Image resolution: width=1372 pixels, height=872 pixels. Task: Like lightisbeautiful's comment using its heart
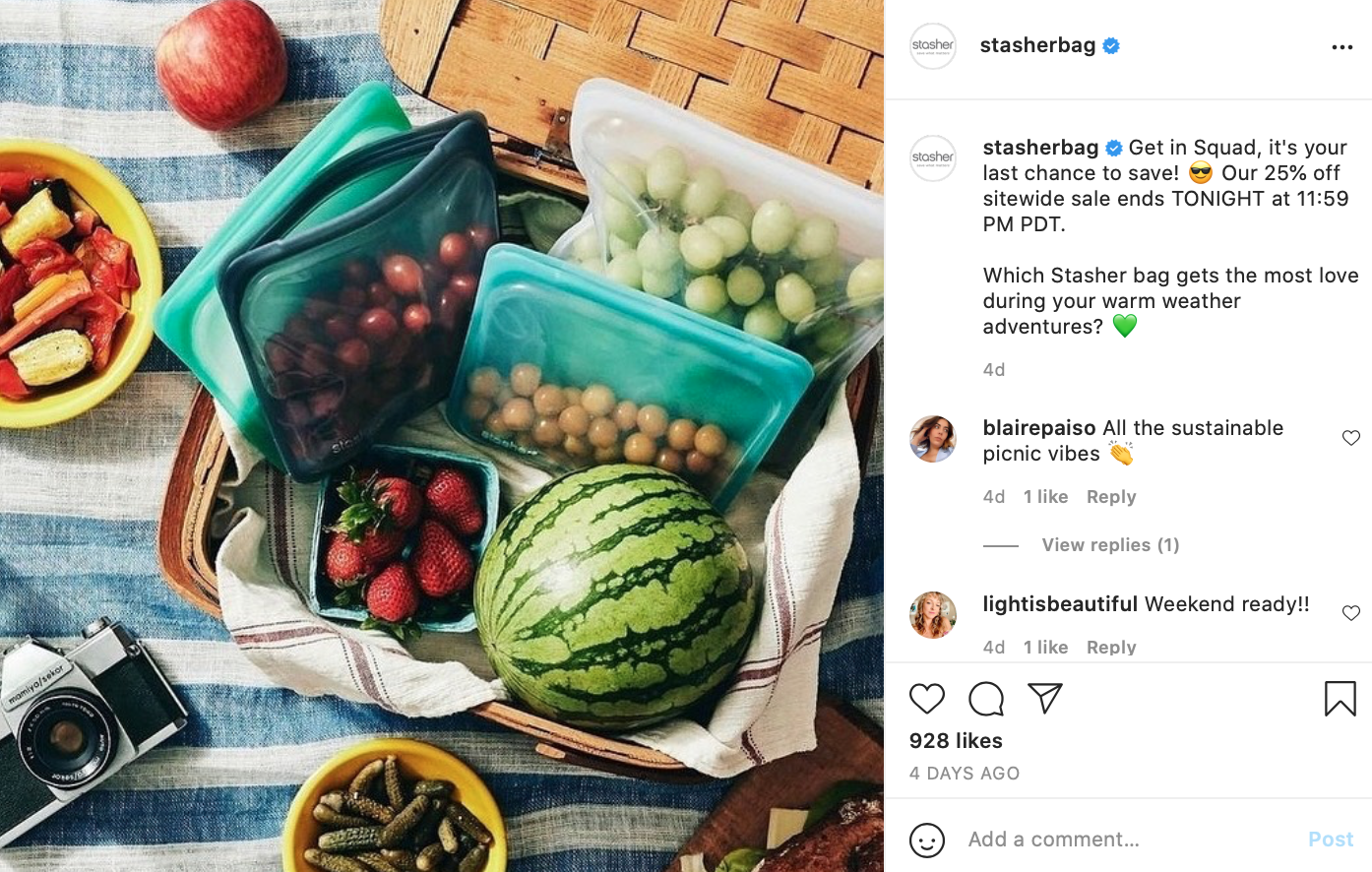point(1350,612)
